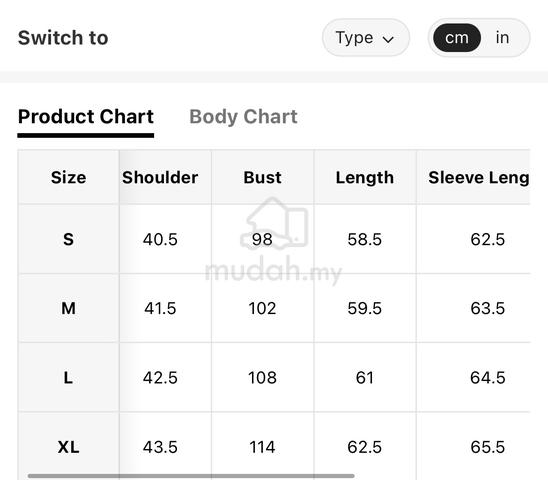Select the L size row label

point(68,378)
